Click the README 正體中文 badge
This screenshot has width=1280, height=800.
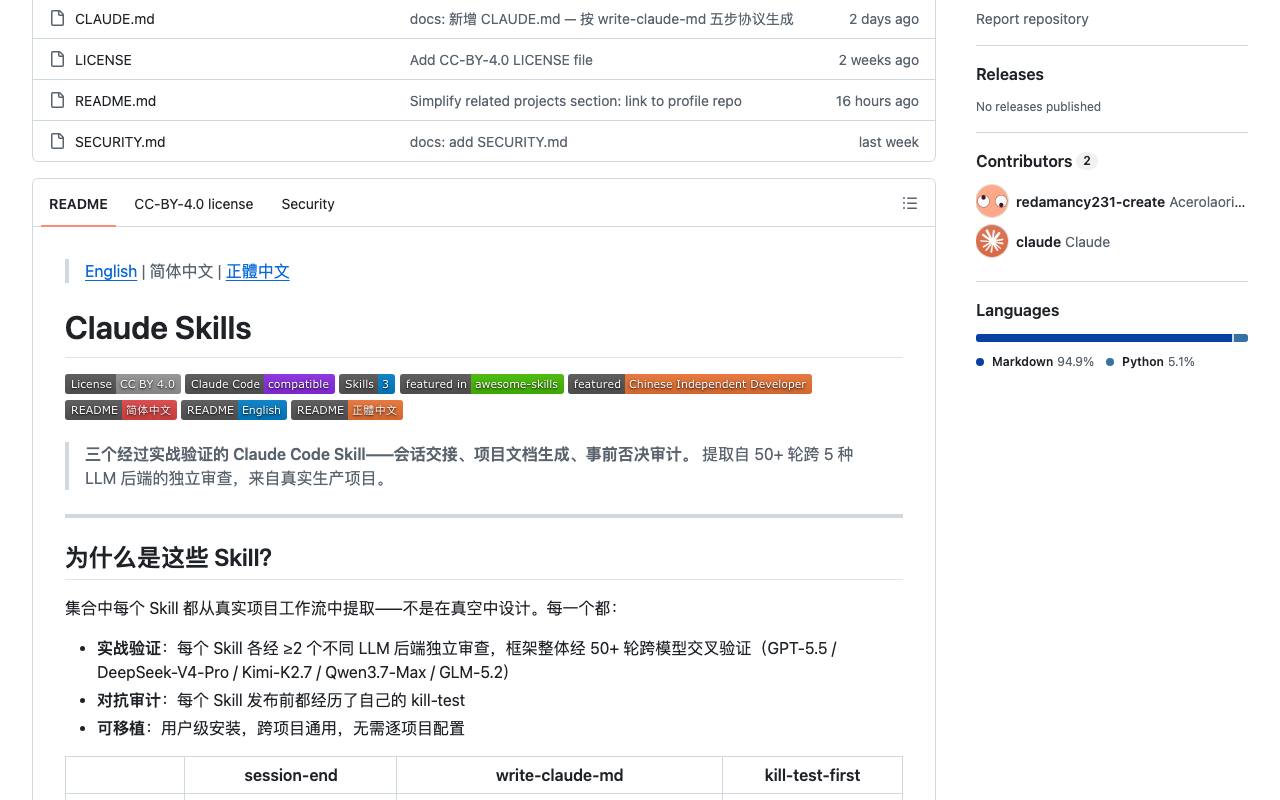click(x=347, y=410)
